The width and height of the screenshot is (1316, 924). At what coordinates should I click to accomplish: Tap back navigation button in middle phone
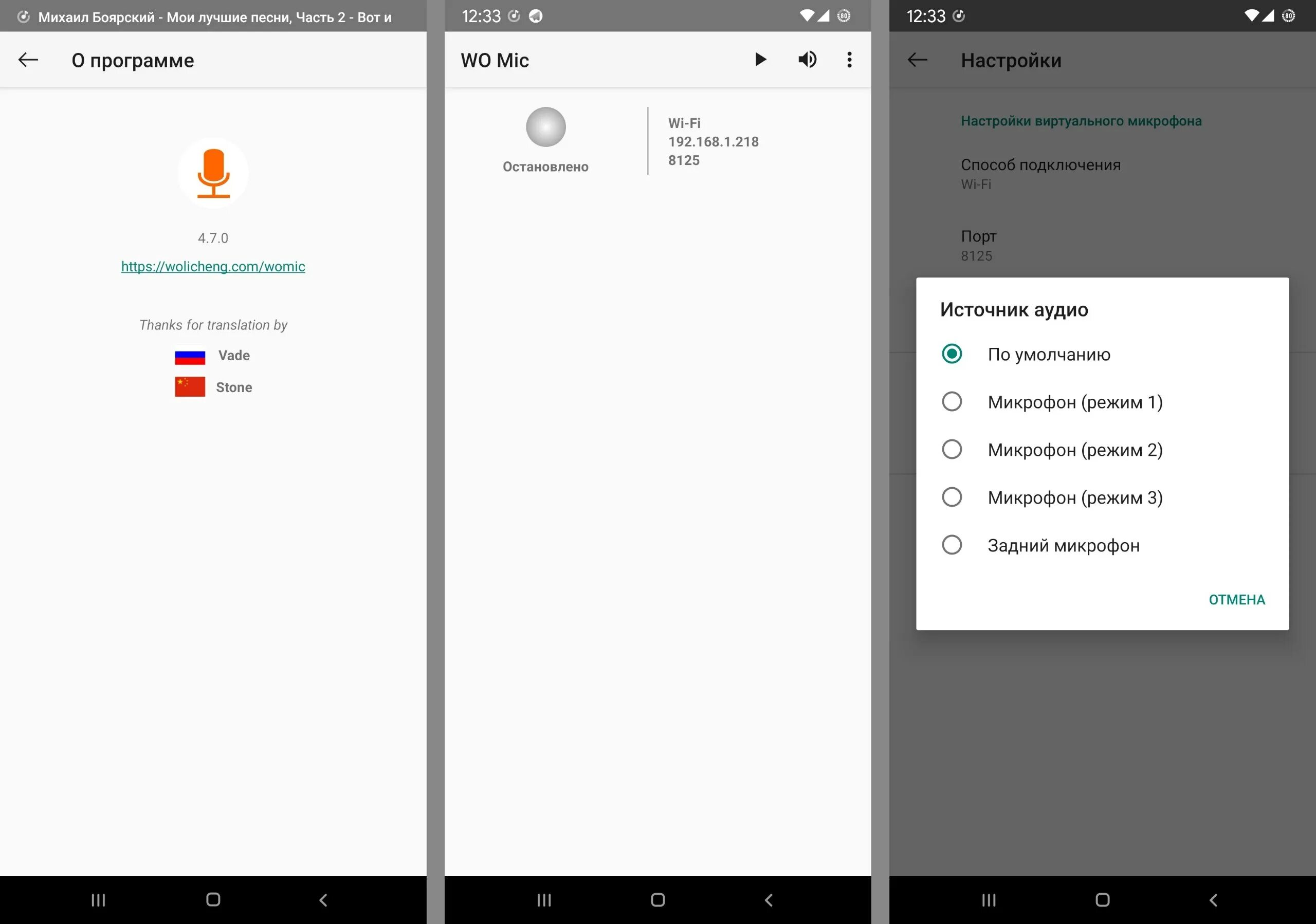coord(769,900)
